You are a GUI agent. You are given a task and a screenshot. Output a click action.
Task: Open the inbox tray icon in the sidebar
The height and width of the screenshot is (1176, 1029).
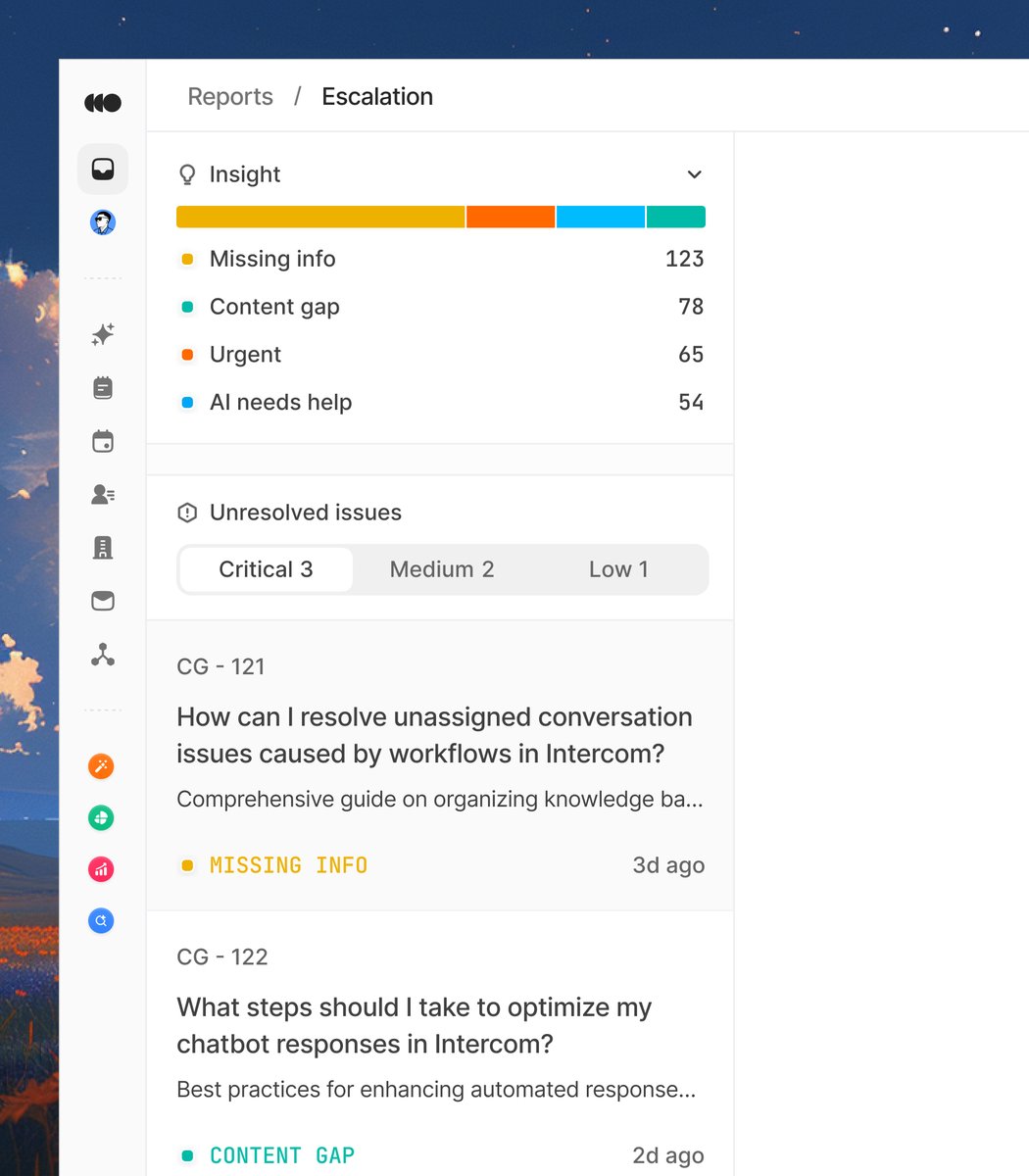(103, 170)
